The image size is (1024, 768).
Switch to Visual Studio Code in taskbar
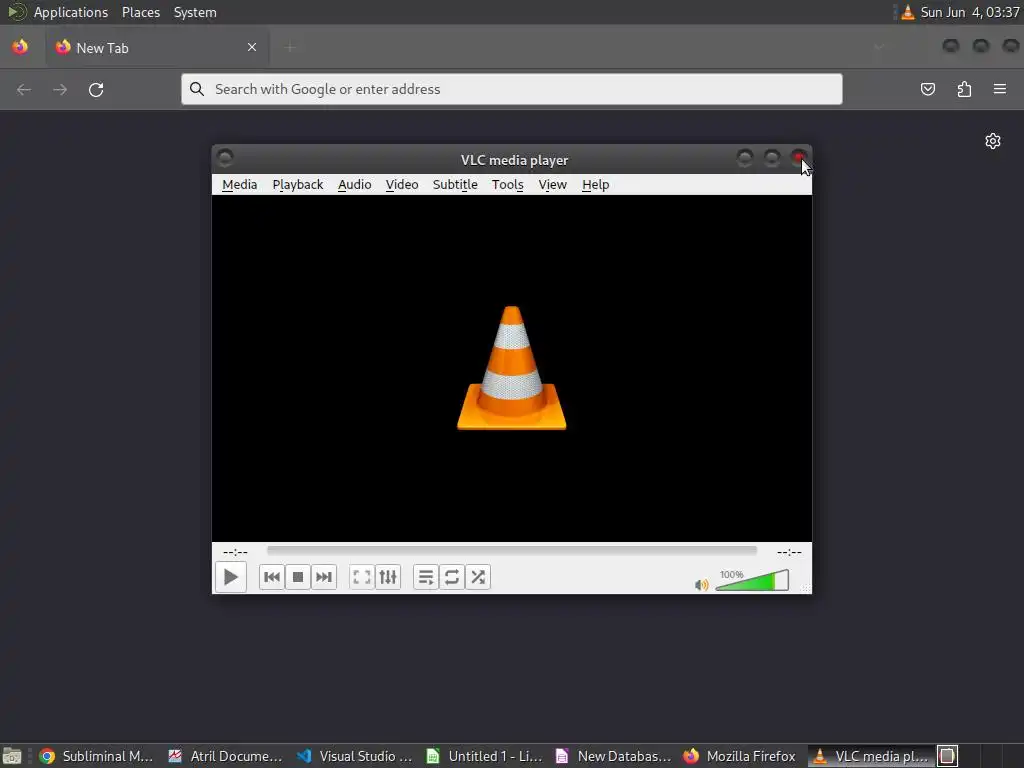[x=355, y=756]
